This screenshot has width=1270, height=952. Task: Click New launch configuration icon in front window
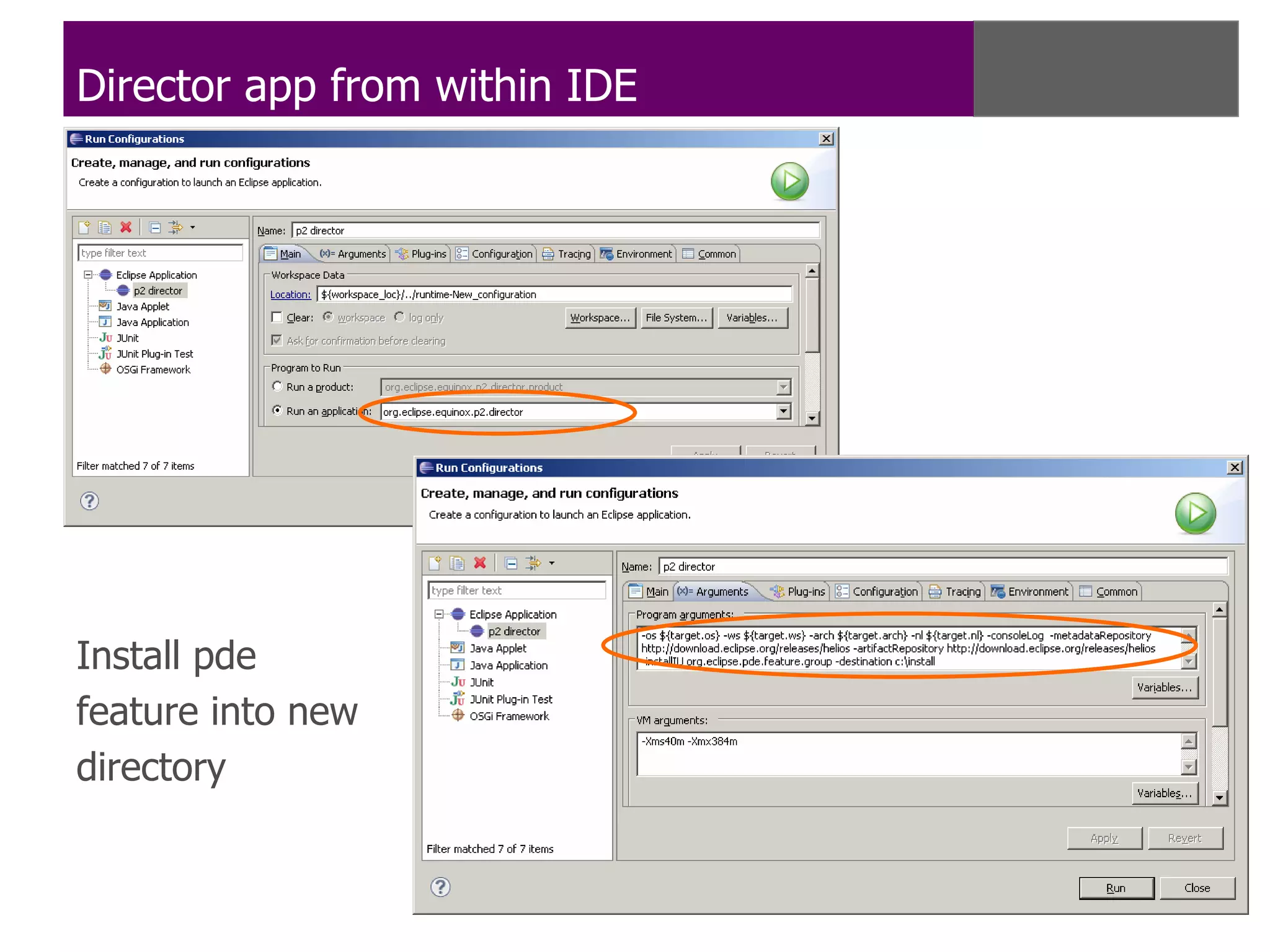coord(435,563)
